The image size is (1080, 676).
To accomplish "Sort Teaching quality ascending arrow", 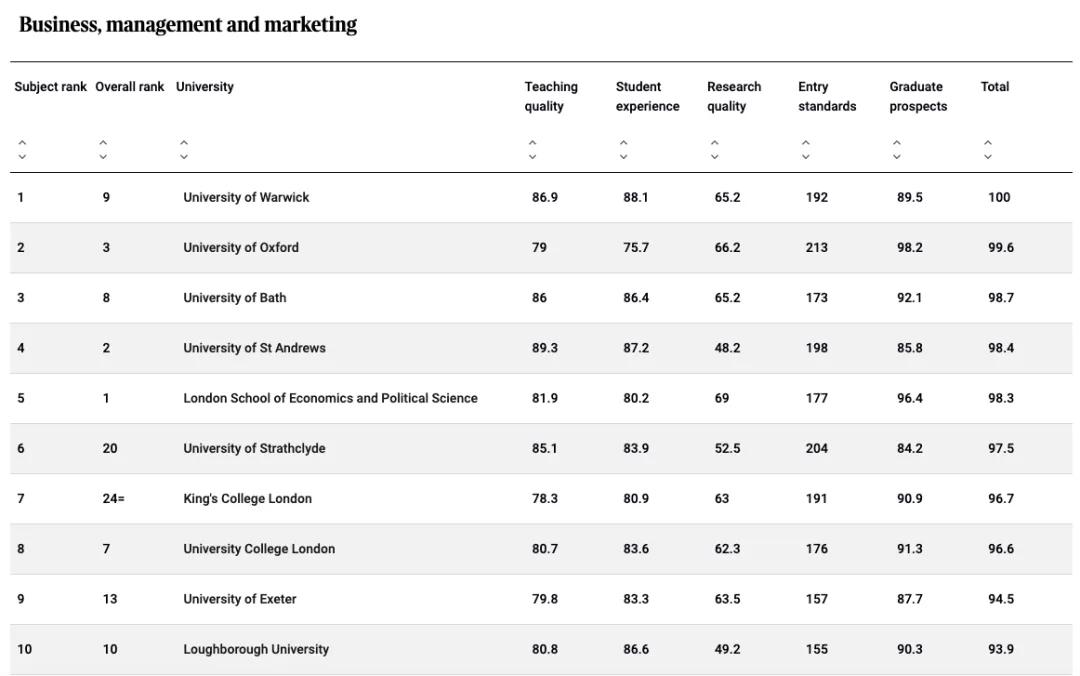I will point(532,144).
